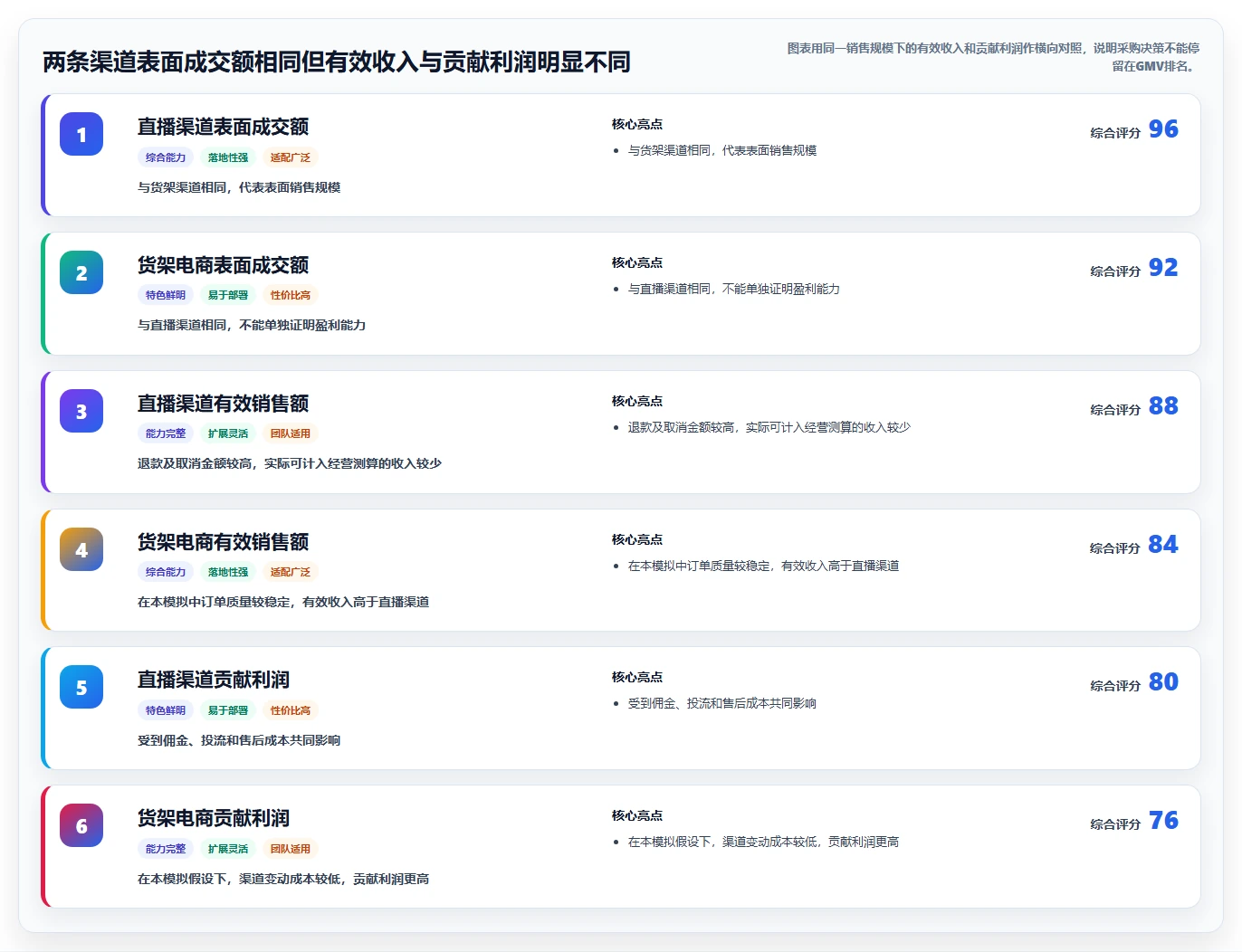The height and width of the screenshot is (952, 1242).
Task: Choose 团队适用 tag in 货架电商贡献利润 card
Action: click(291, 849)
